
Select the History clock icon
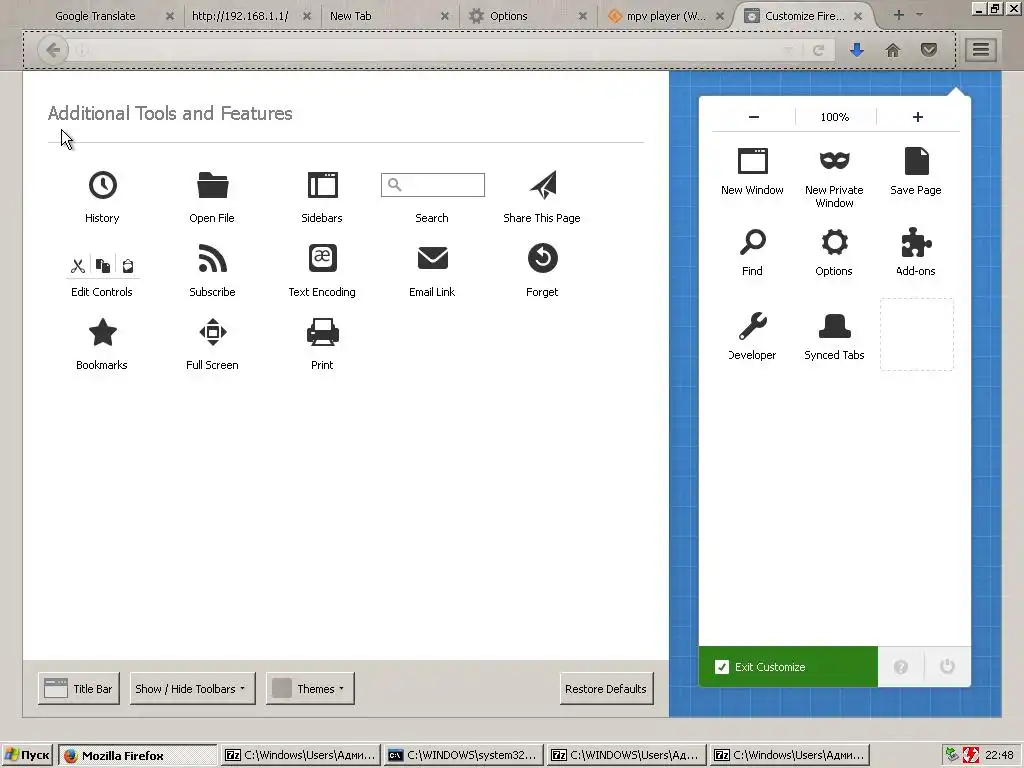pos(103,185)
